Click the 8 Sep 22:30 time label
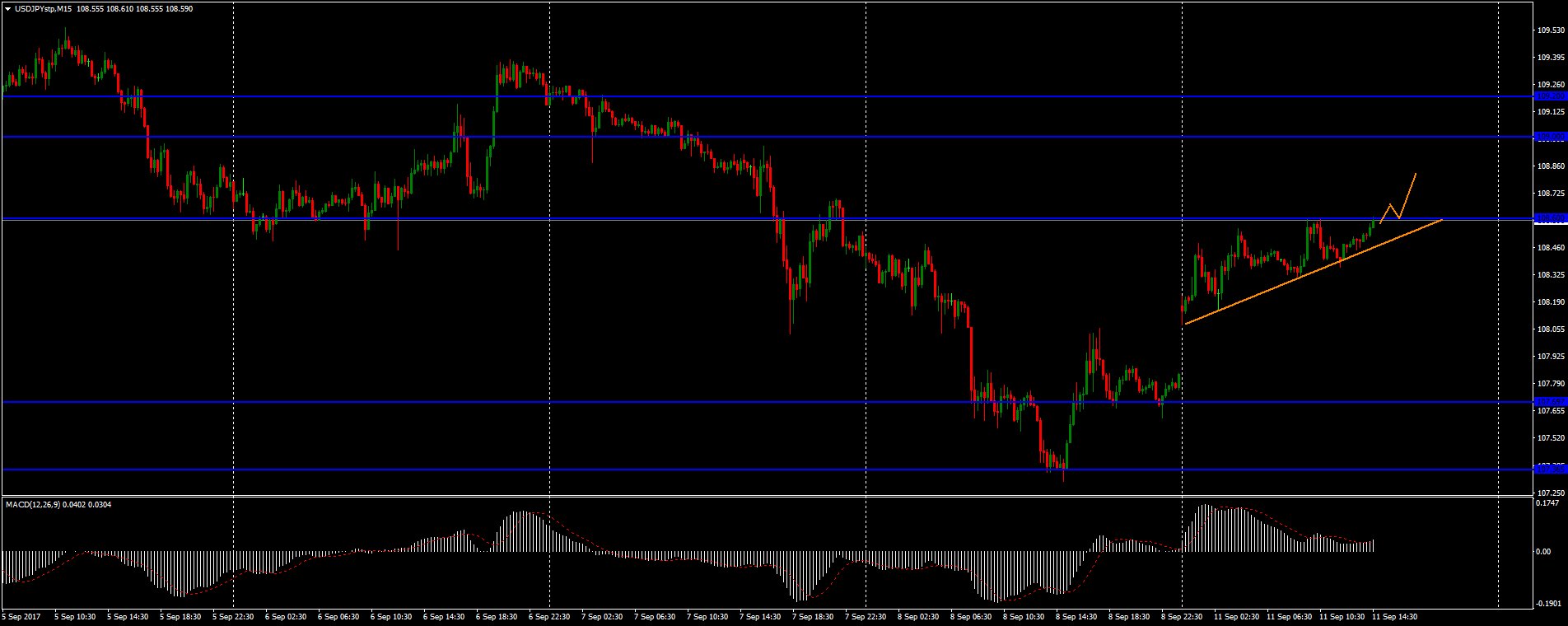The width and height of the screenshot is (1568, 626). pos(1182,616)
